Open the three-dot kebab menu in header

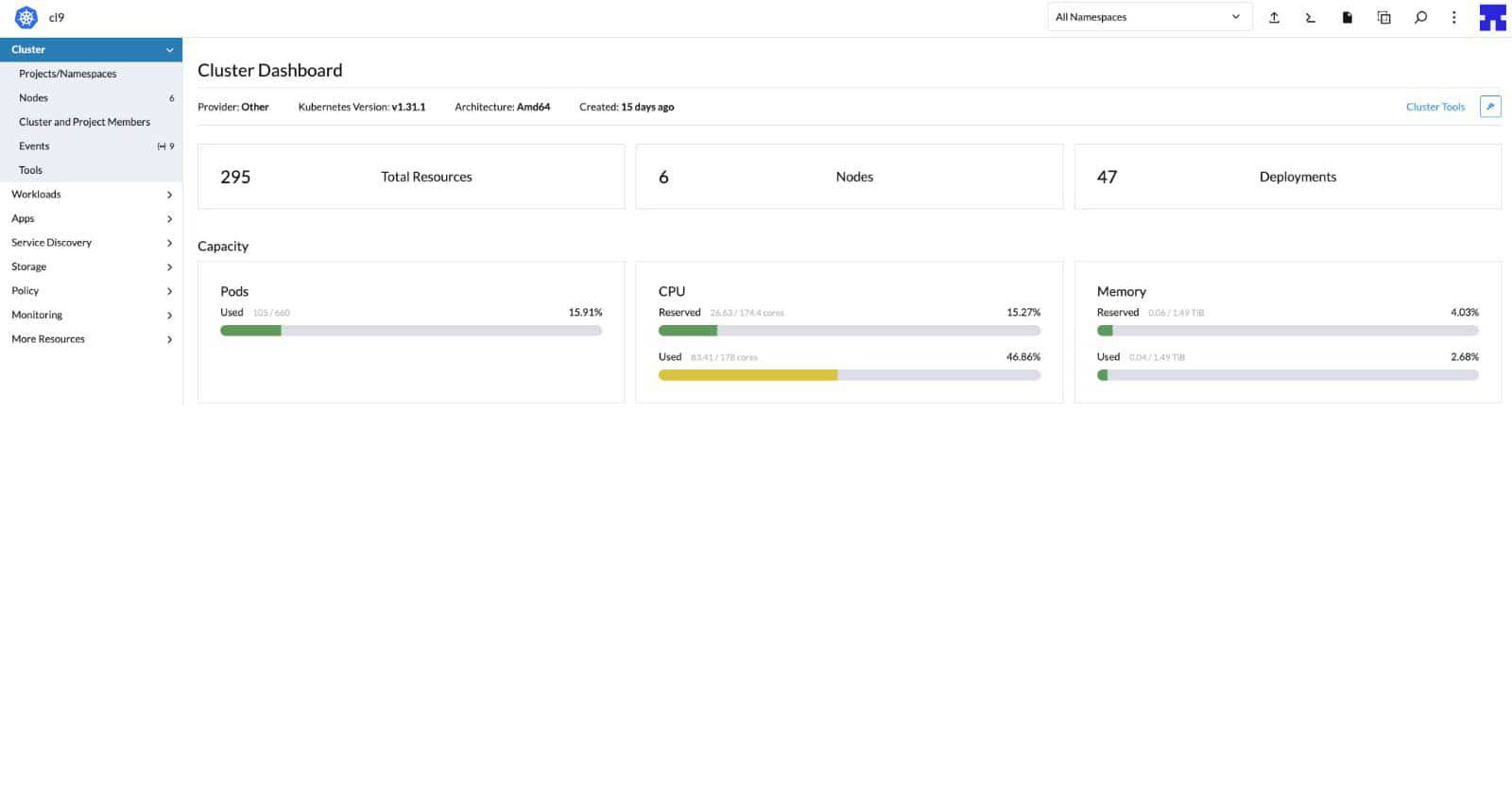(1453, 17)
